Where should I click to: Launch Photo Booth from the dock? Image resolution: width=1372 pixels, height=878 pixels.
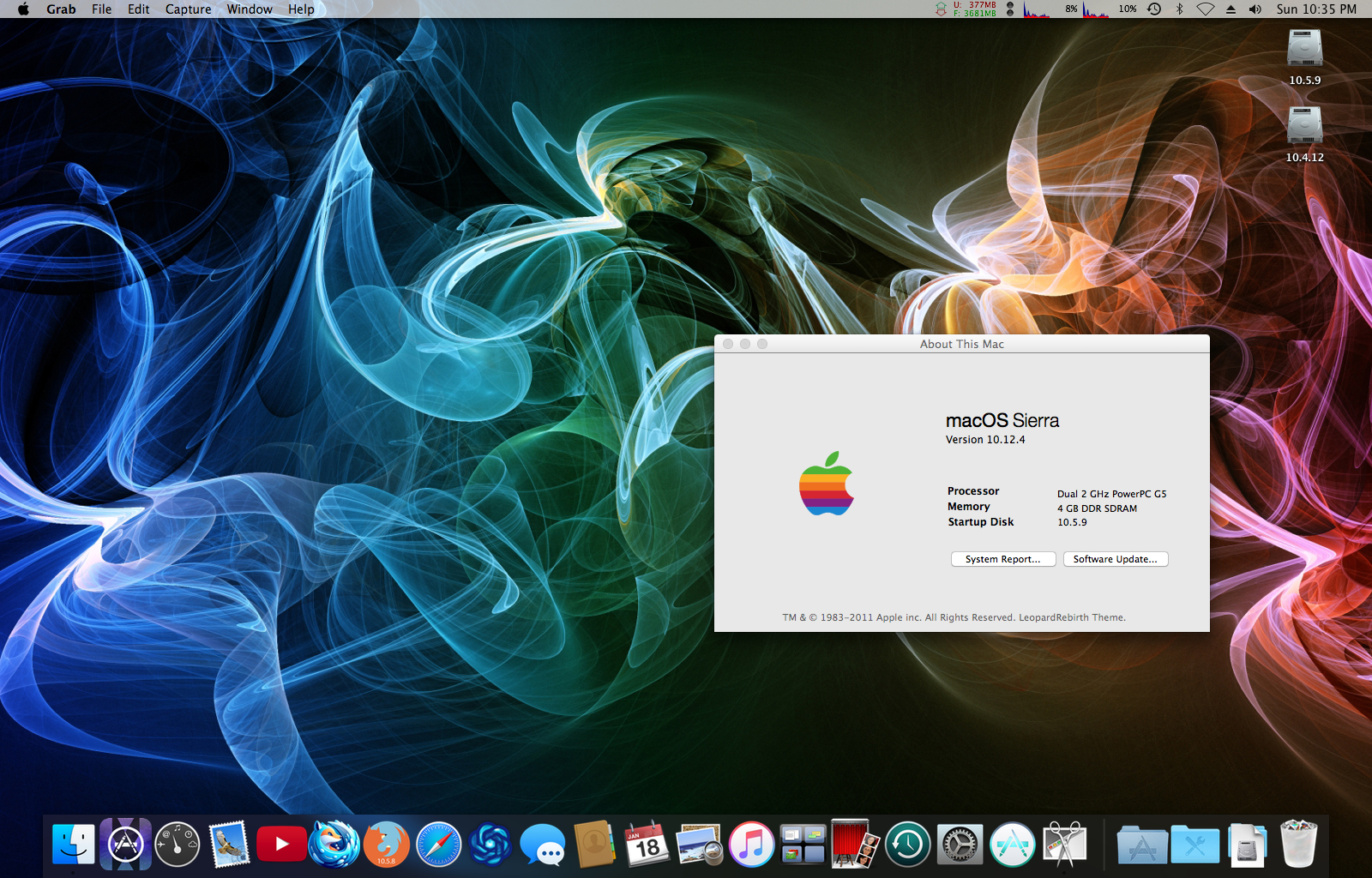855,845
